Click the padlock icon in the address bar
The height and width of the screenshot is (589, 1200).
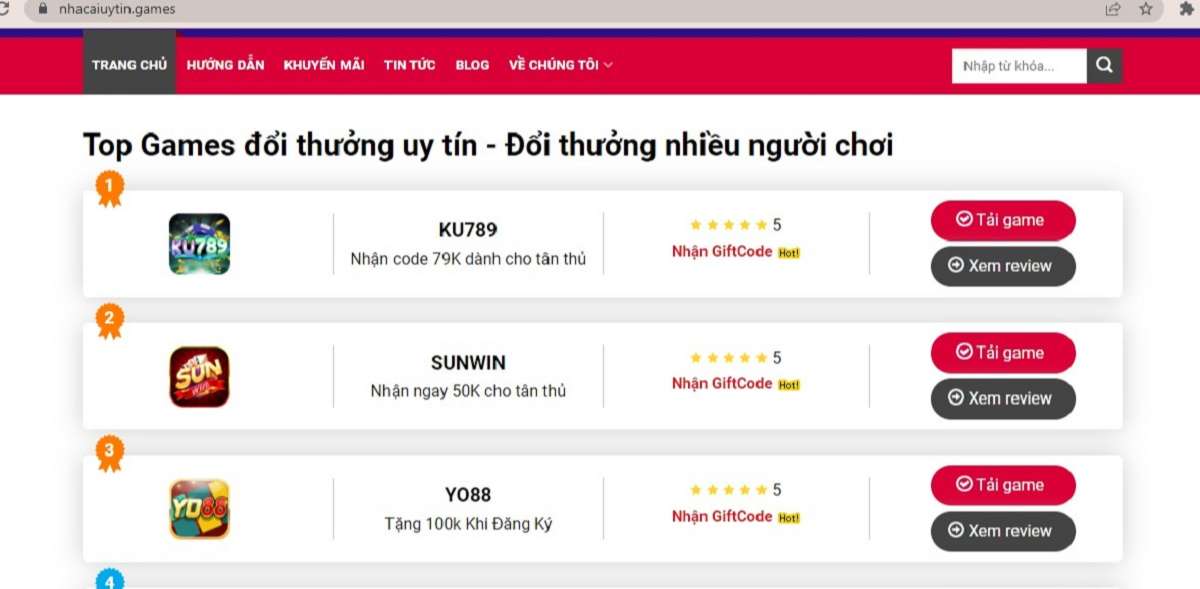pyautogui.click(x=41, y=8)
